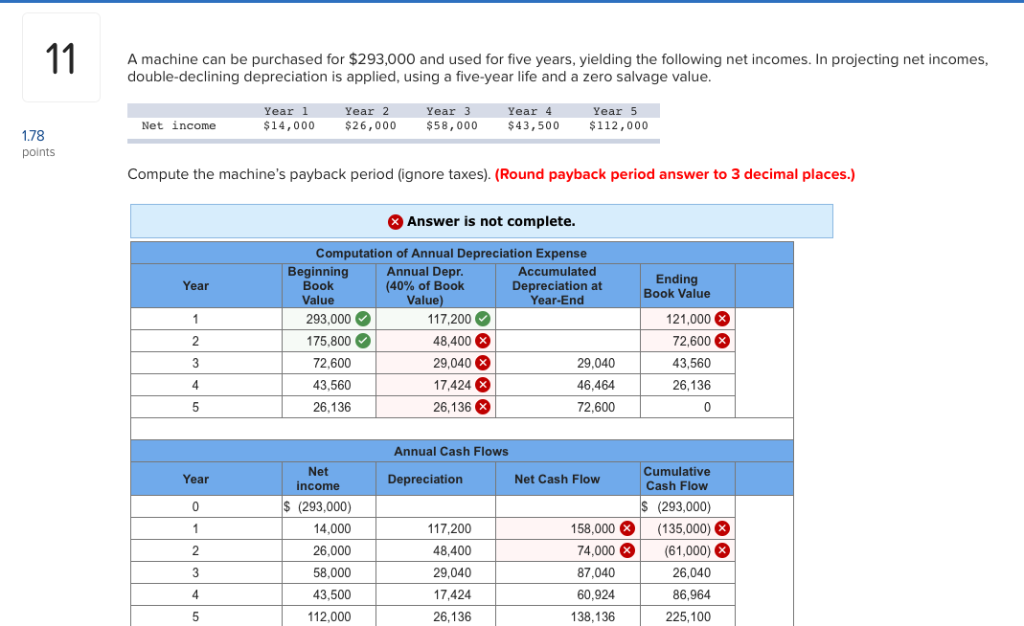Click red X beside 17,424 depreciation
The image size is (1024, 626).
click(x=483, y=385)
